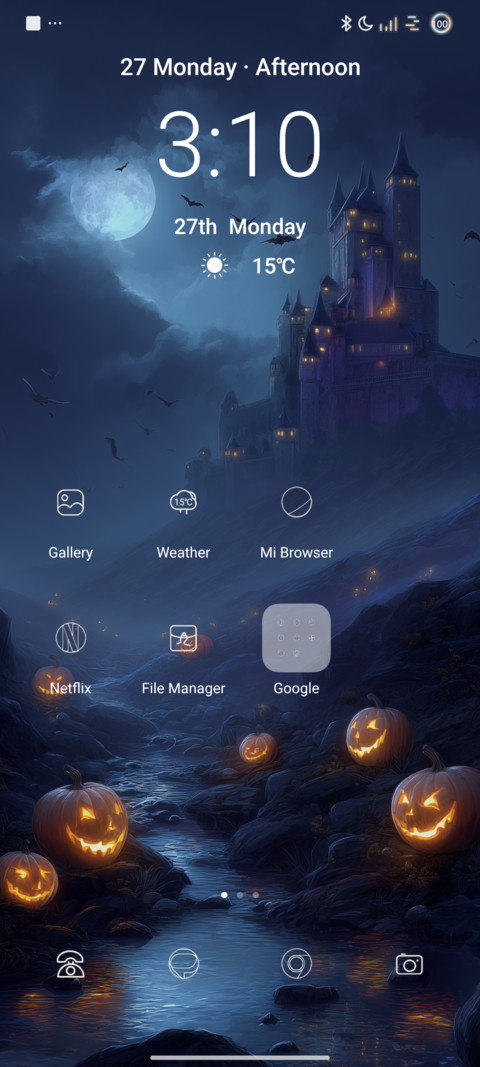Switch to the third home page dot
This screenshot has width=480, height=1067.
pyautogui.click(x=255, y=895)
